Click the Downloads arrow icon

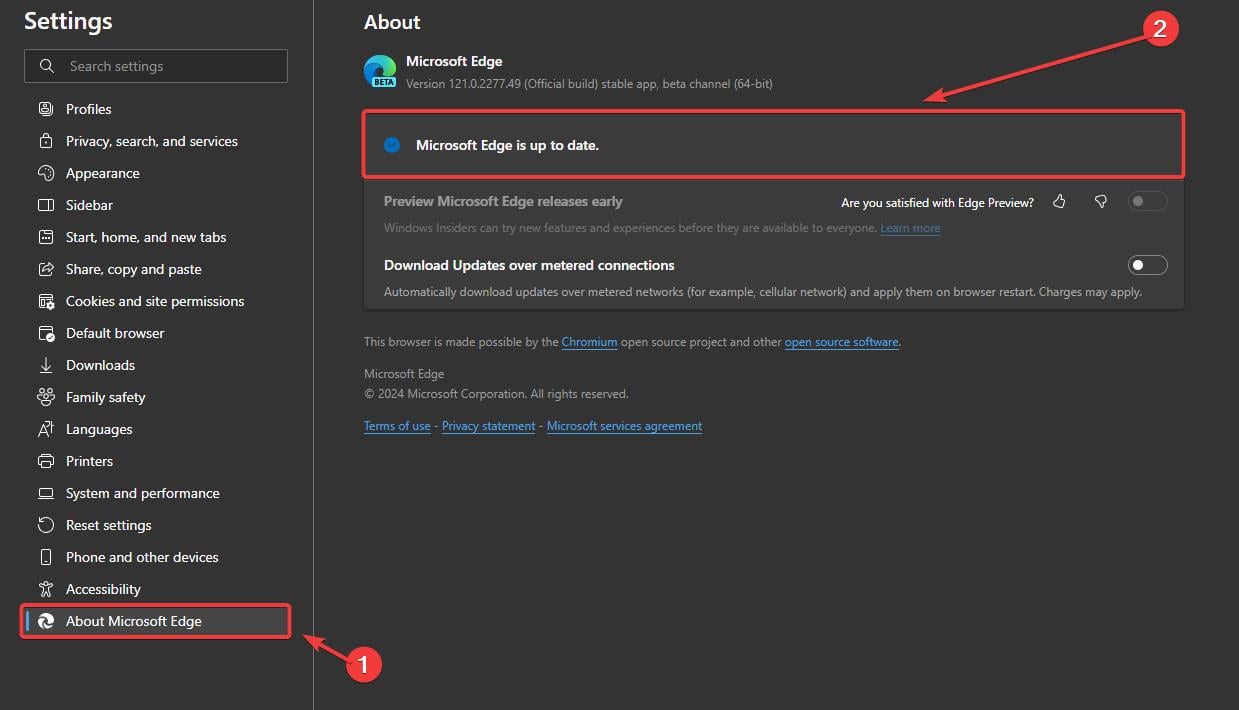(x=45, y=365)
